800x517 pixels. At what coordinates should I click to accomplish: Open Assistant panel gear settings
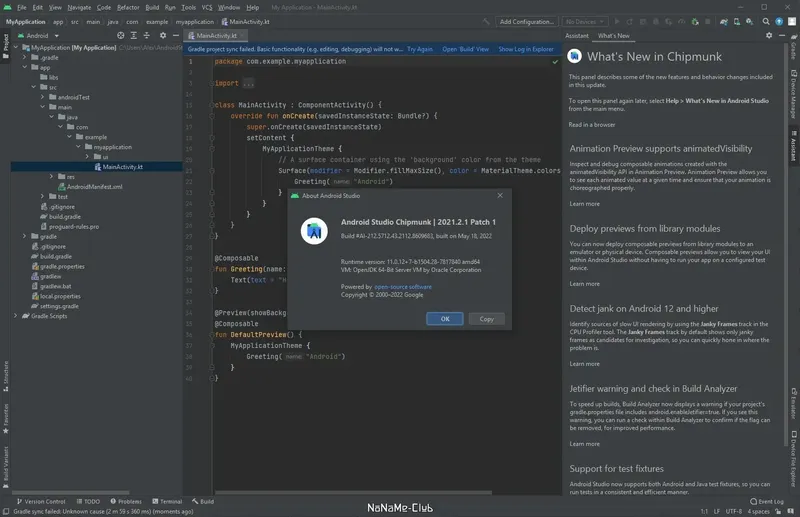[769, 36]
